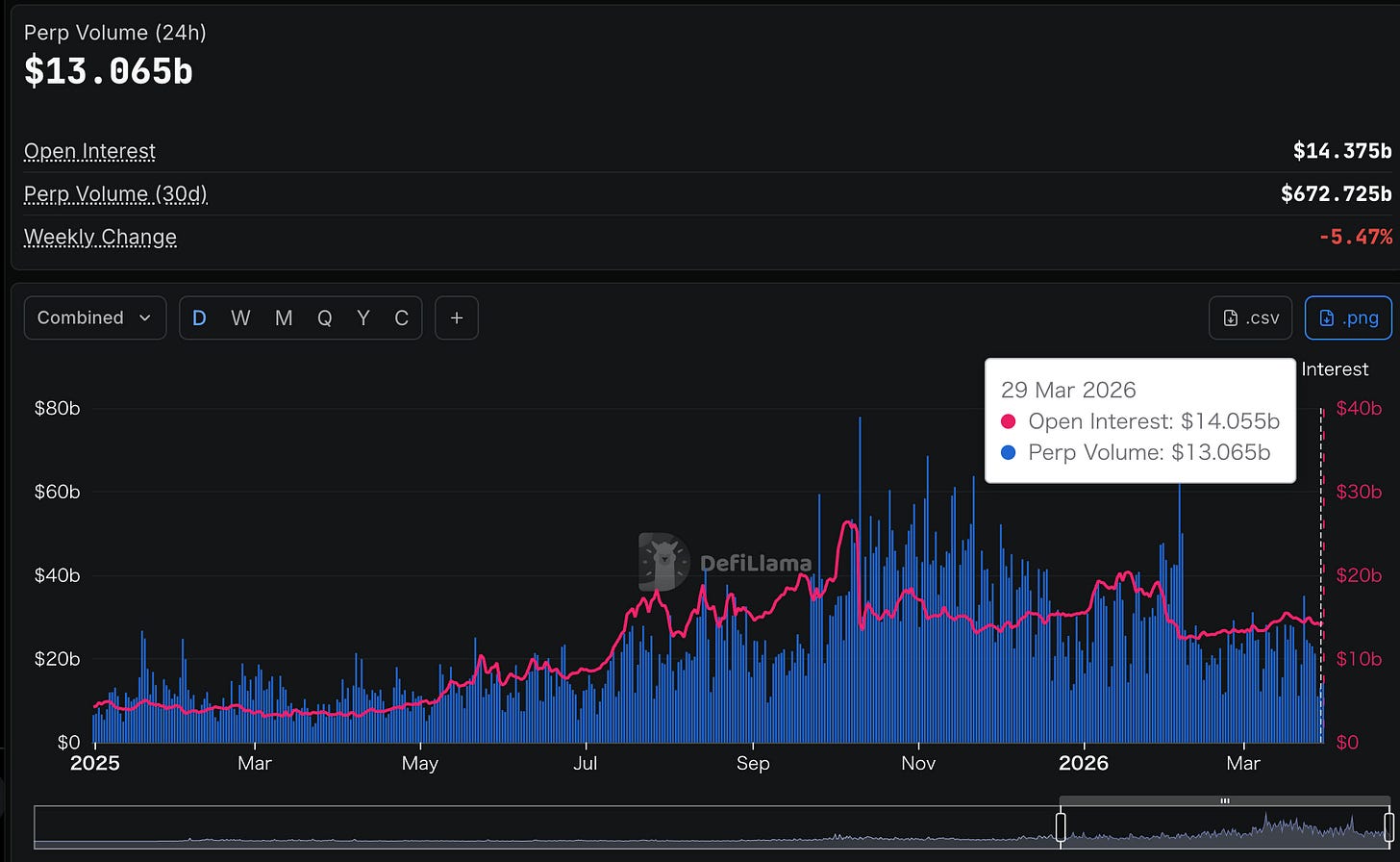1400x862 pixels.
Task: Open the Open Interest metric label
Action: click(89, 151)
